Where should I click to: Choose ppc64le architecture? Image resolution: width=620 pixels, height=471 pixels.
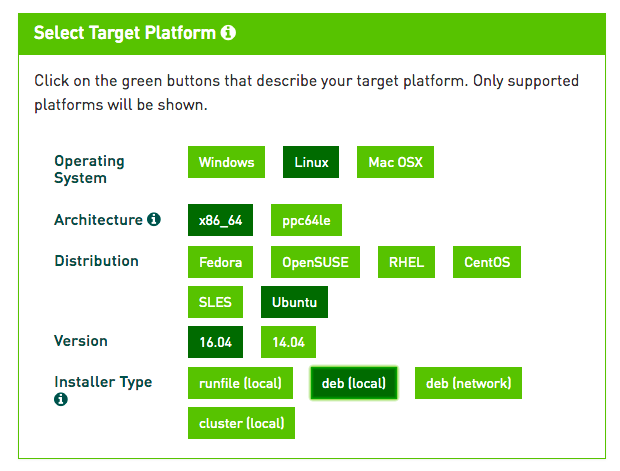point(306,220)
